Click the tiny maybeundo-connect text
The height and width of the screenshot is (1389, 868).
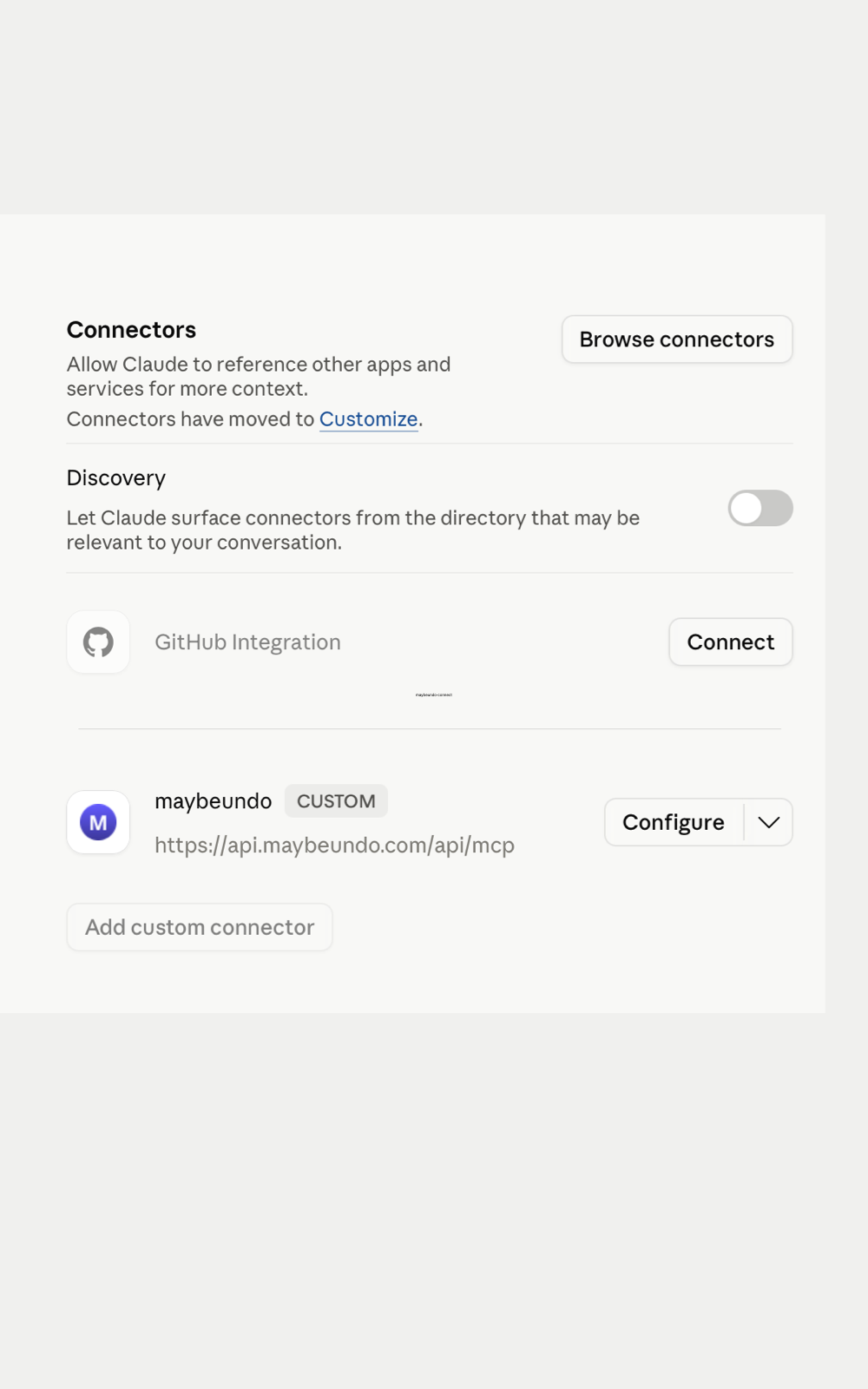pos(434,694)
